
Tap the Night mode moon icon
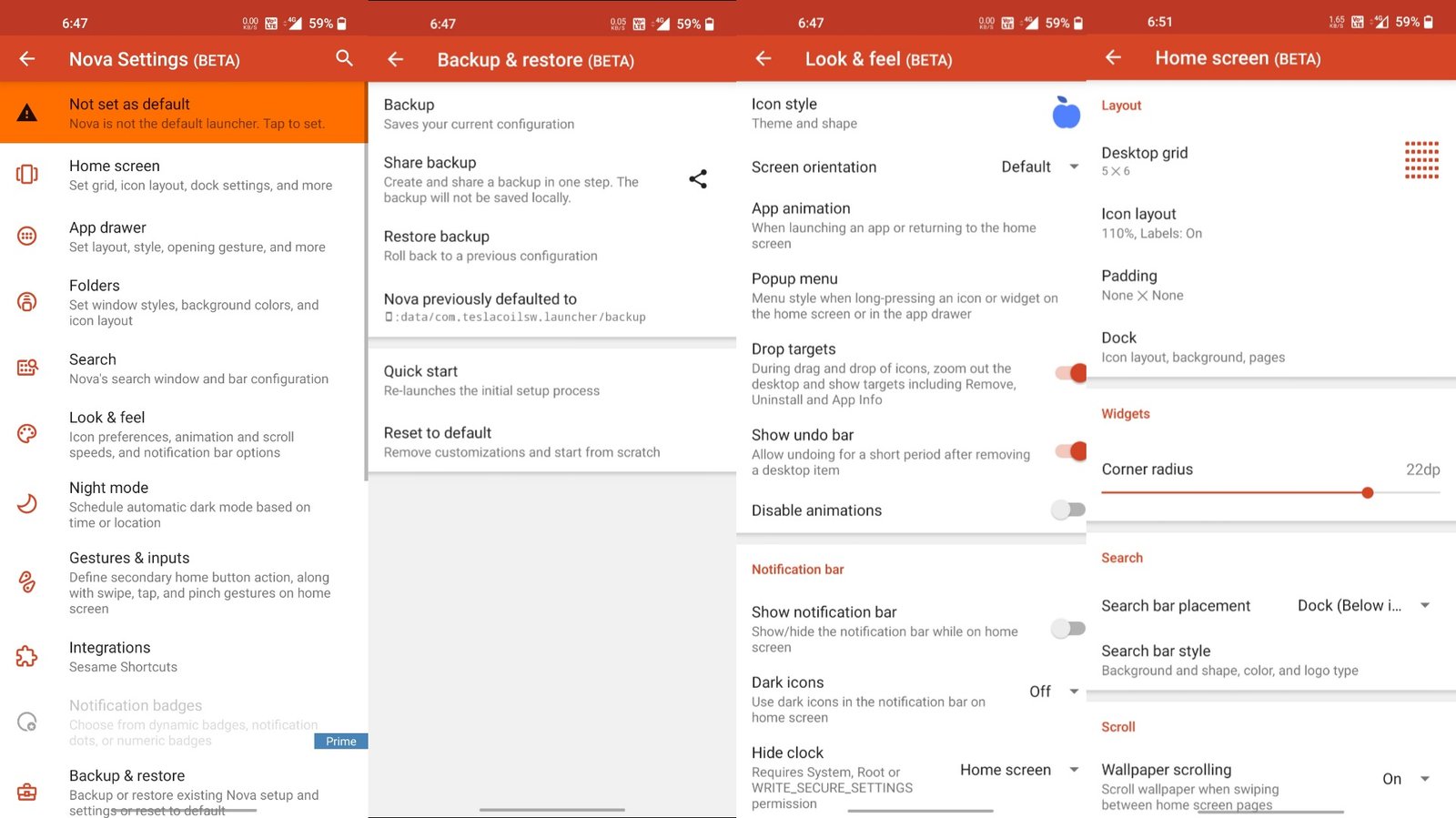(27, 503)
